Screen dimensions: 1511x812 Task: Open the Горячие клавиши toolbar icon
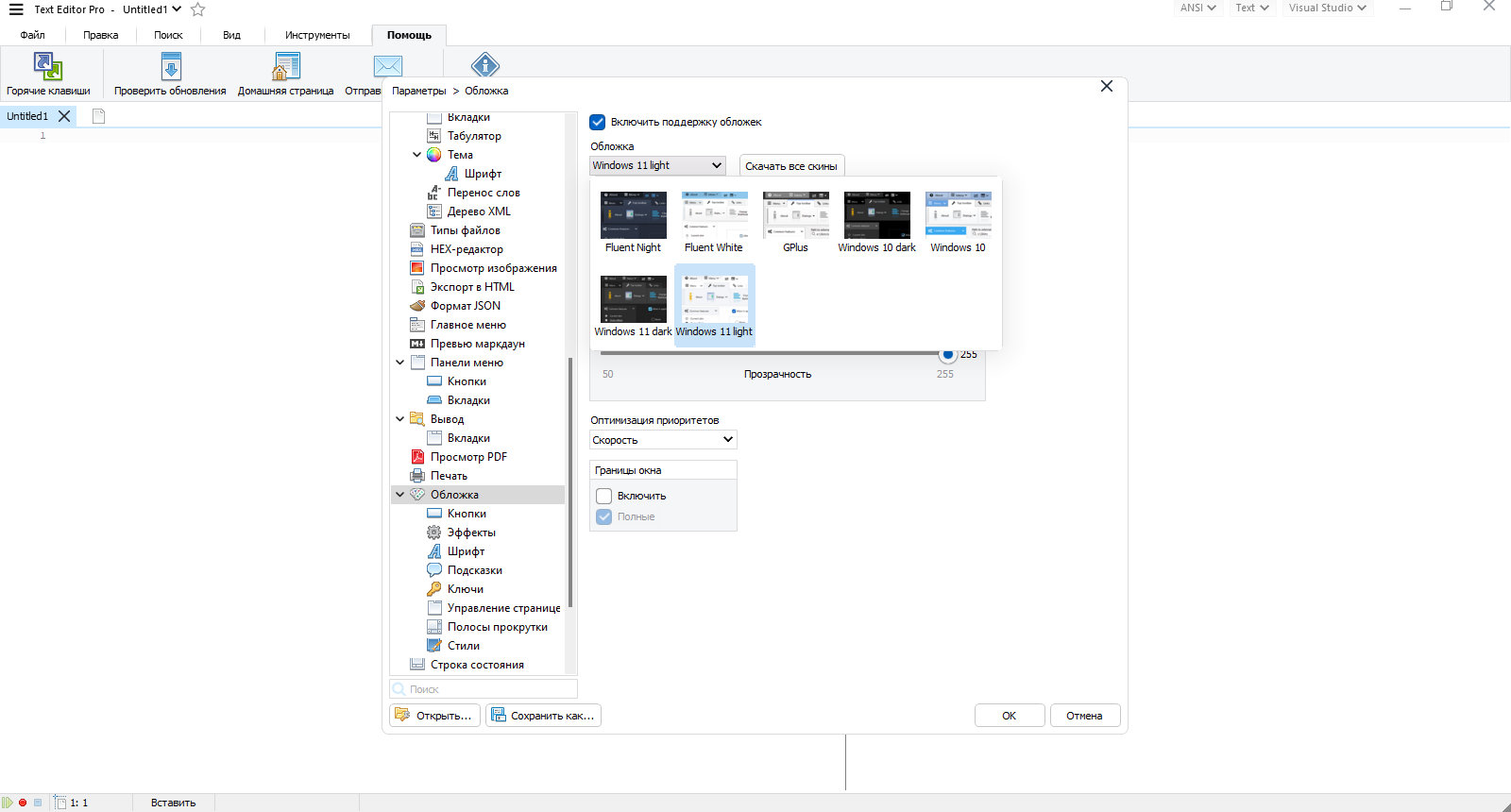[x=48, y=66]
